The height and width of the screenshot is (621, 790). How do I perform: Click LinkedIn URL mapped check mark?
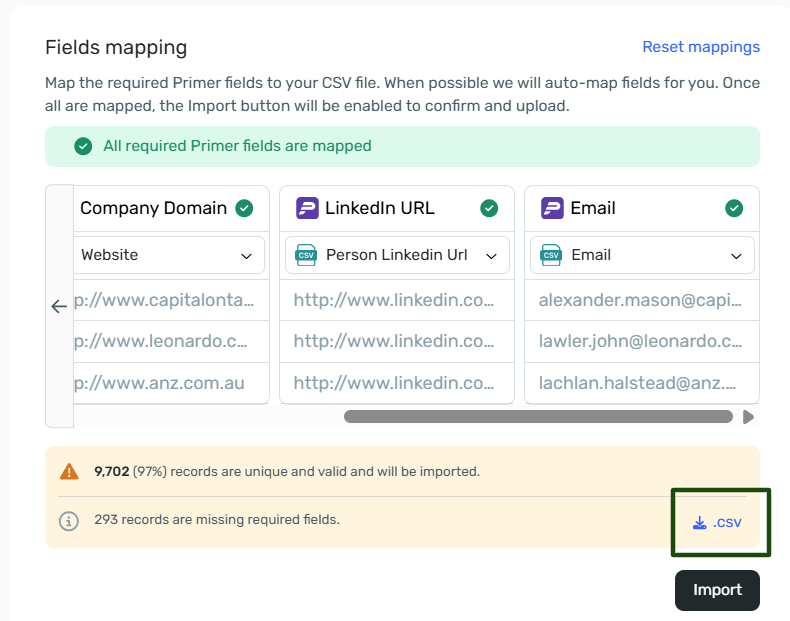click(x=489, y=208)
